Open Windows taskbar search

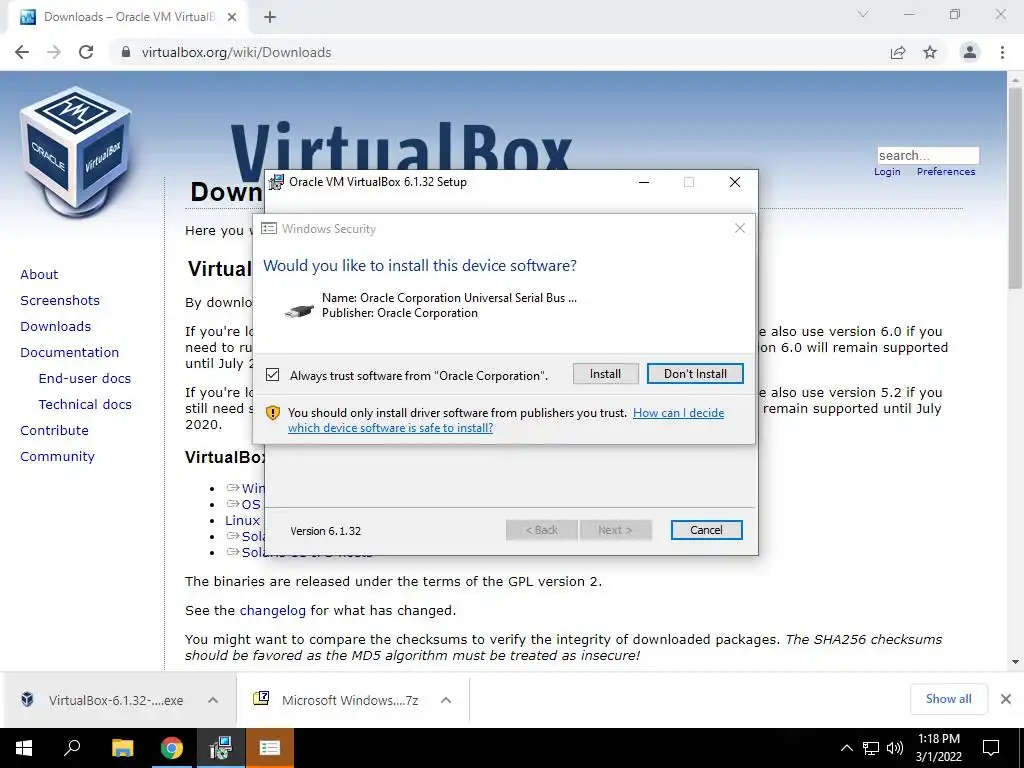[x=72, y=748]
